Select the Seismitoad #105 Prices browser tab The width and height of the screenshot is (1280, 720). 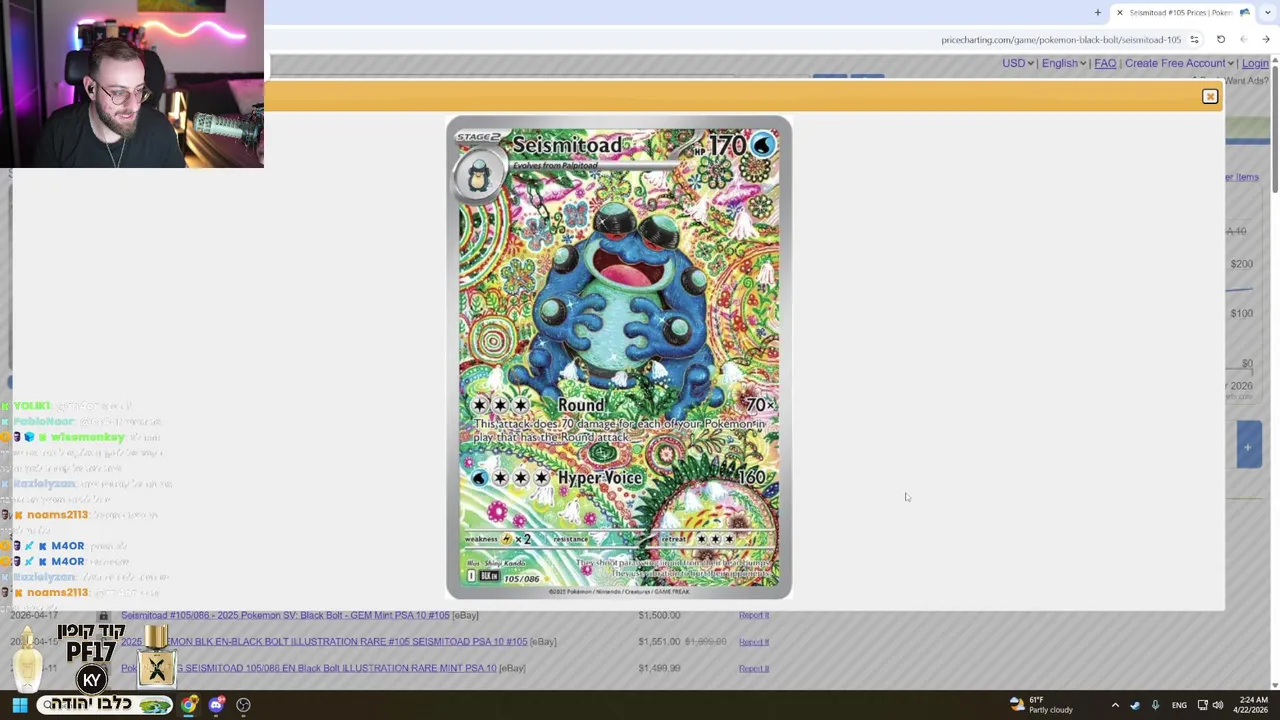[1180, 12]
